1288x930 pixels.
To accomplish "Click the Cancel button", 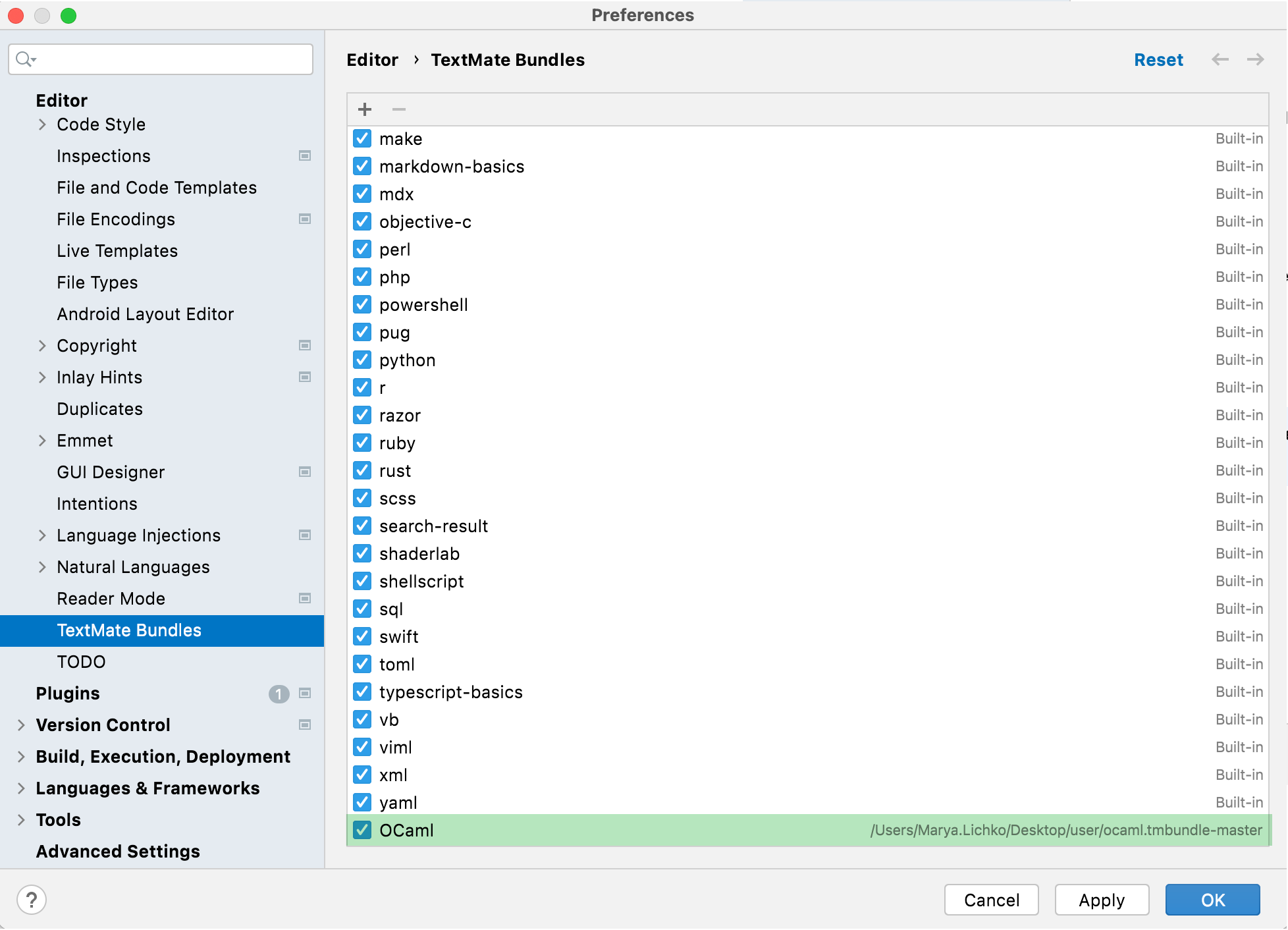I will tap(992, 900).
